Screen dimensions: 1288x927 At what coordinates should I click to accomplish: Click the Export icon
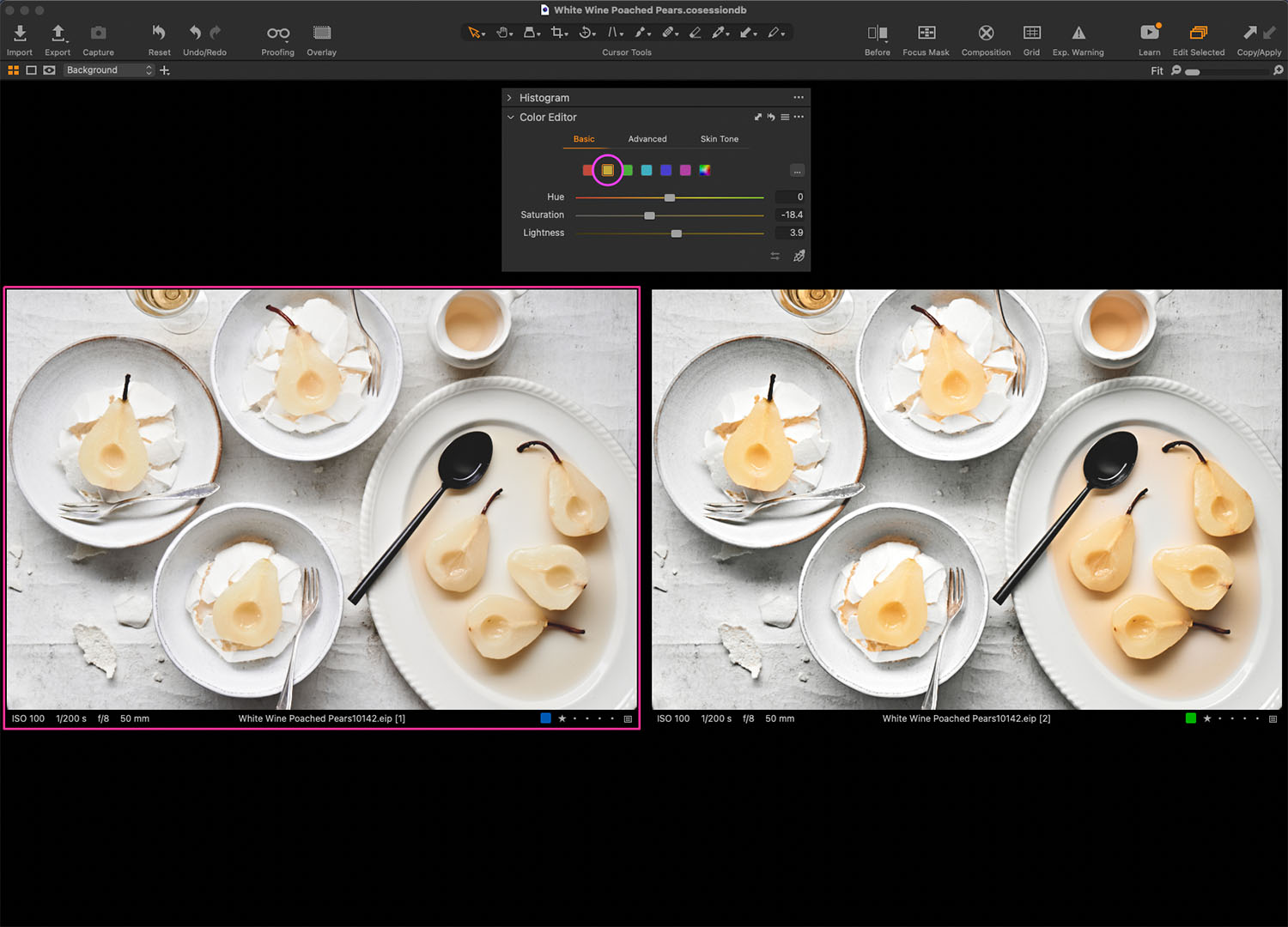tap(58, 33)
